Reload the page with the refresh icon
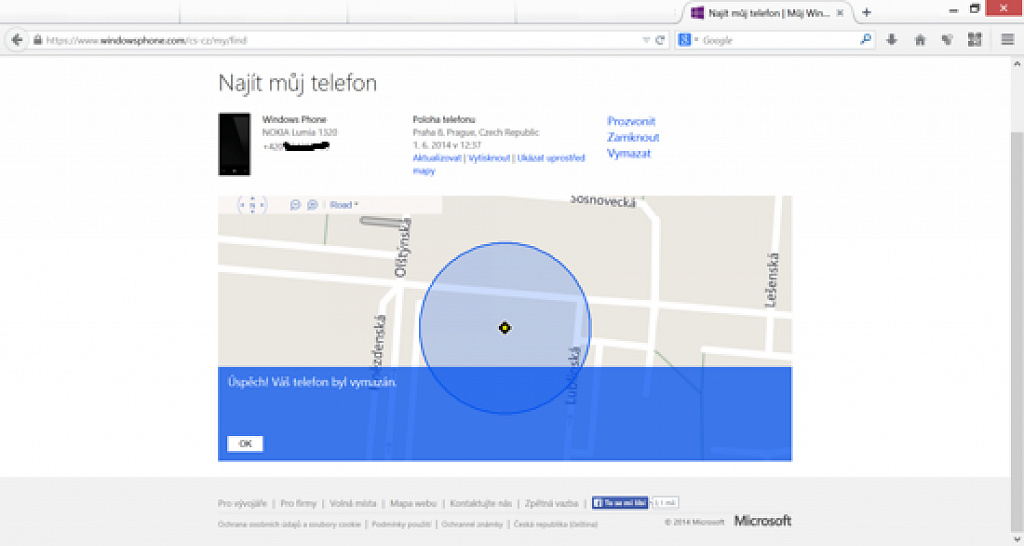Image resolution: width=1024 pixels, height=546 pixels. click(660, 40)
